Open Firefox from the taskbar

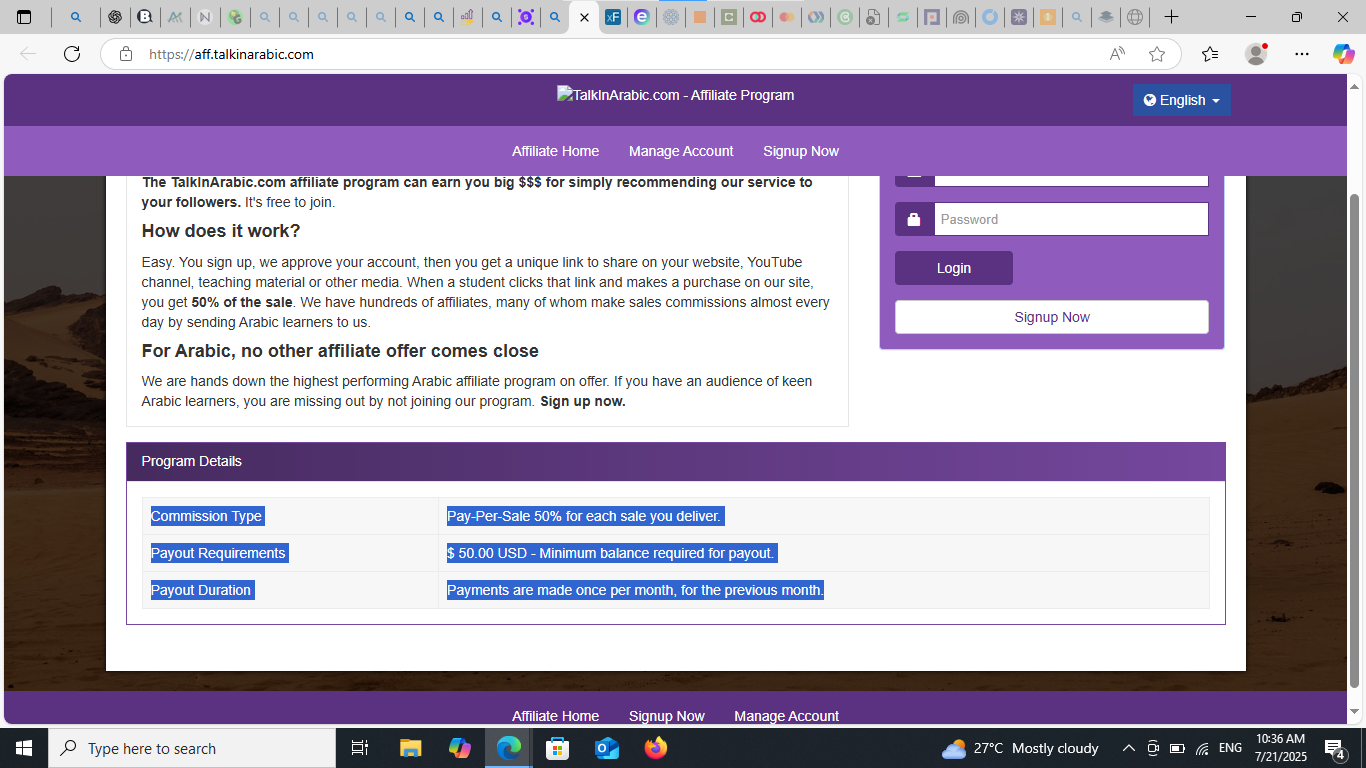pos(656,748)
